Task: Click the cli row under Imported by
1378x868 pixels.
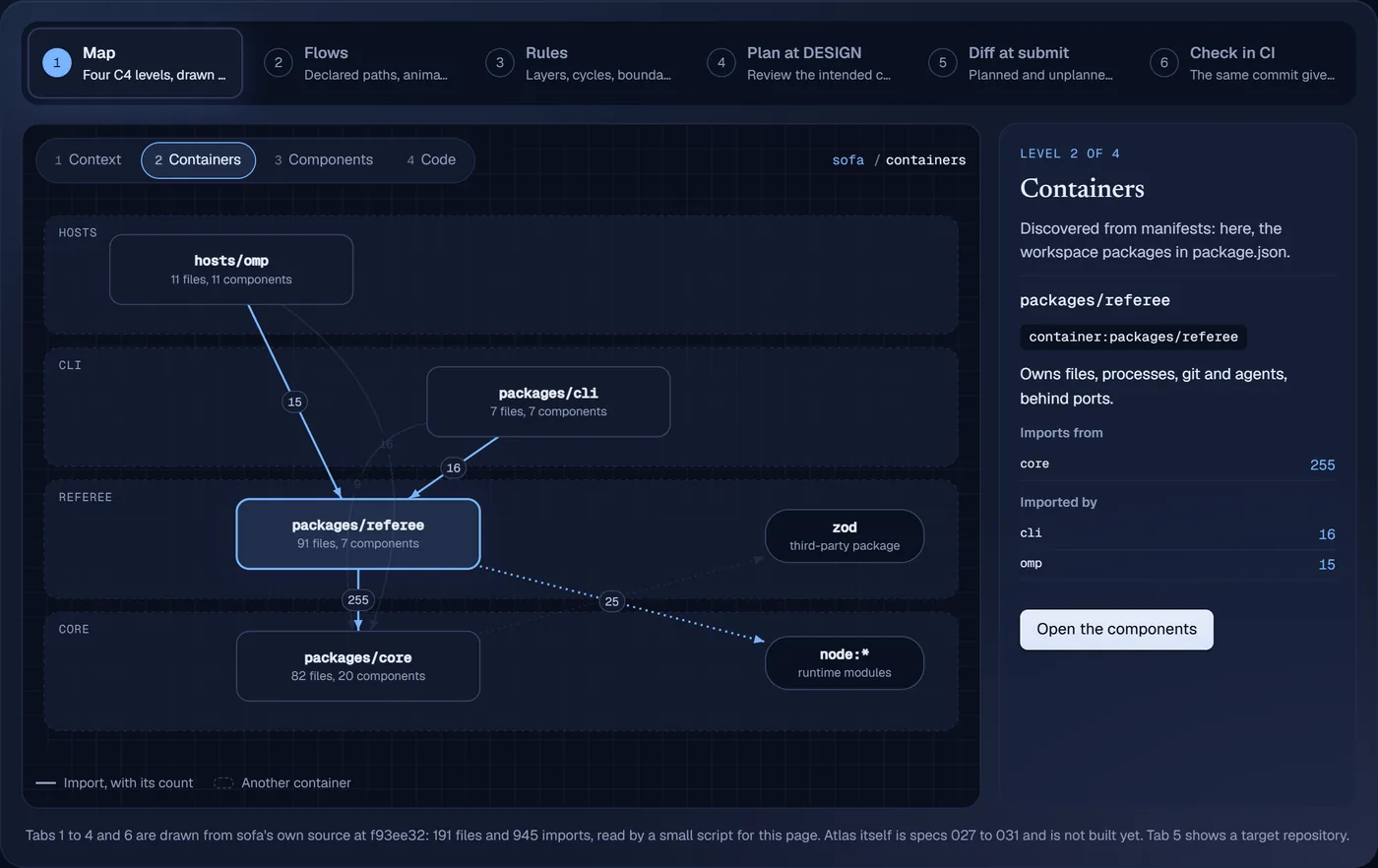Action: click(1177, 533)
